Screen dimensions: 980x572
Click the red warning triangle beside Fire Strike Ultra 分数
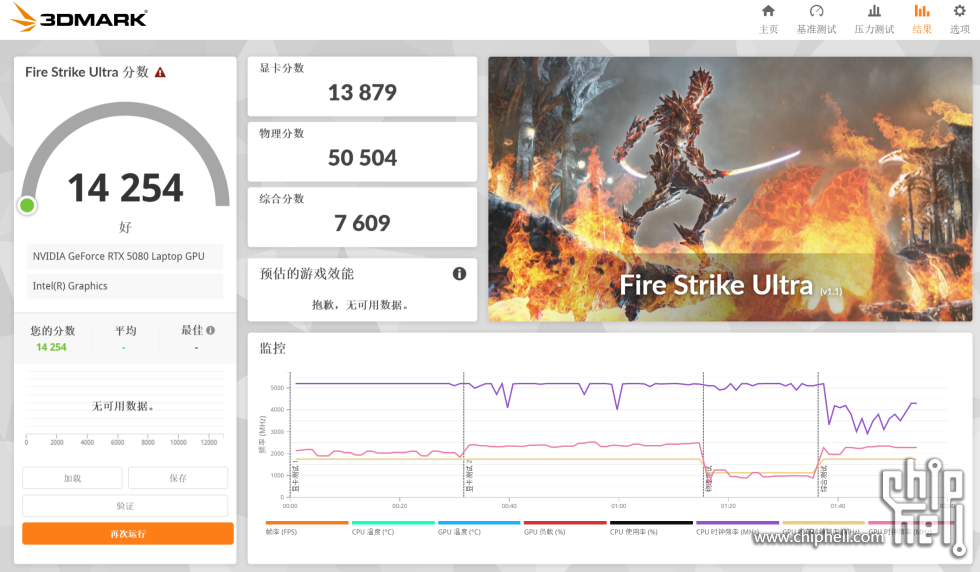tap(161, 73)
